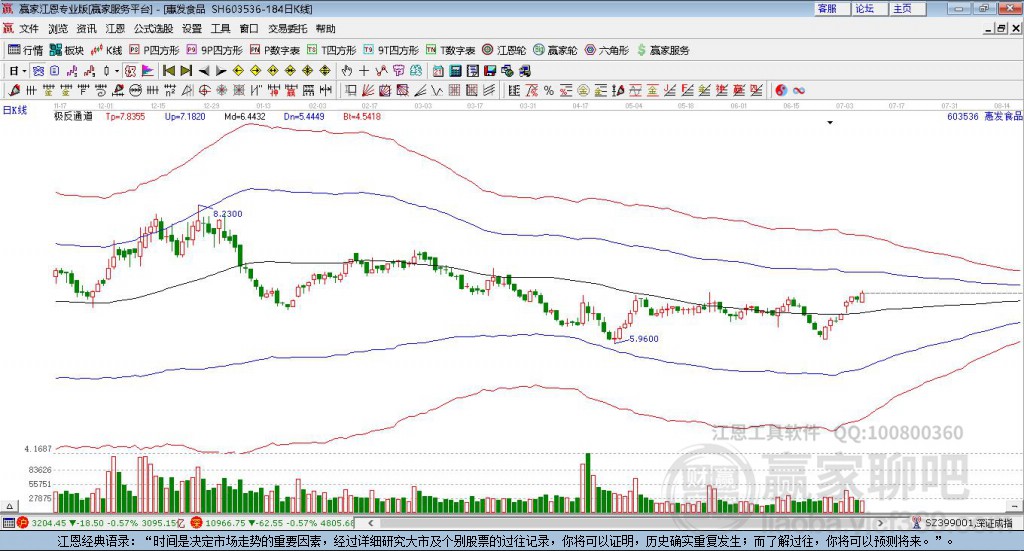Jump to first bar arrow icon
1024x551 pixels.
pos(168,71)
